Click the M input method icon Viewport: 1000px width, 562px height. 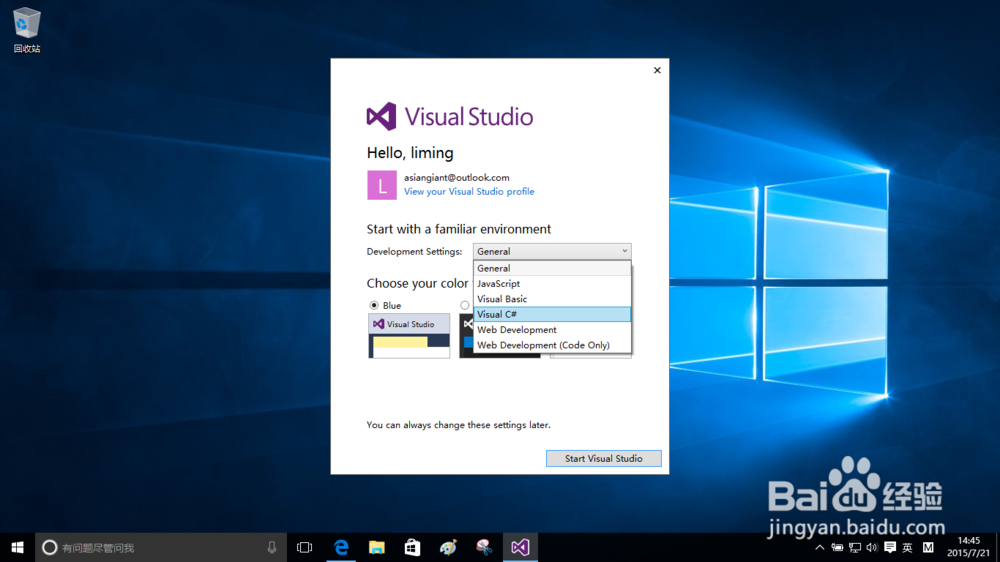[928, 547]
